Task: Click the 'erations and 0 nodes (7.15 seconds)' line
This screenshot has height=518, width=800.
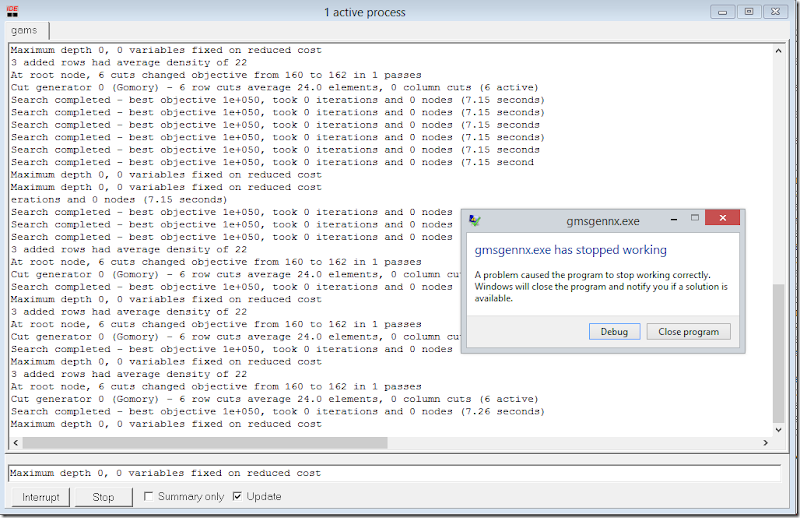Action: 119,200
